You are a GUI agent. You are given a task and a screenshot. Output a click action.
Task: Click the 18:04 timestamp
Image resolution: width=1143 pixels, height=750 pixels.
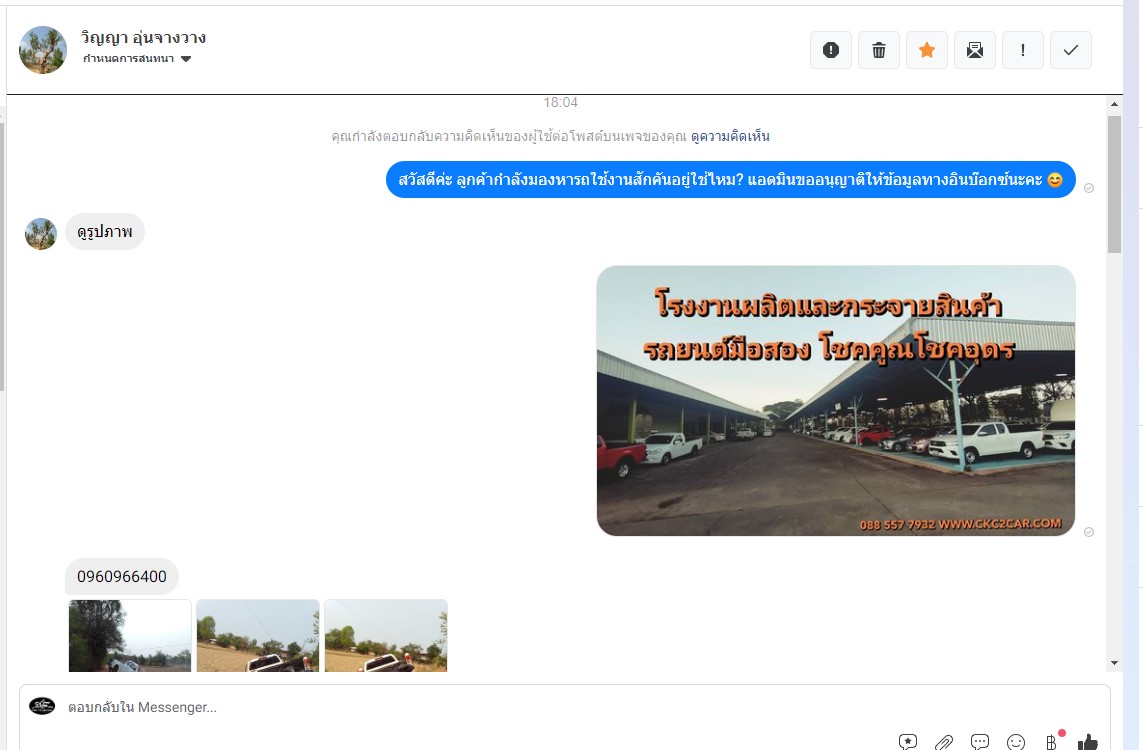coord(561,103)
